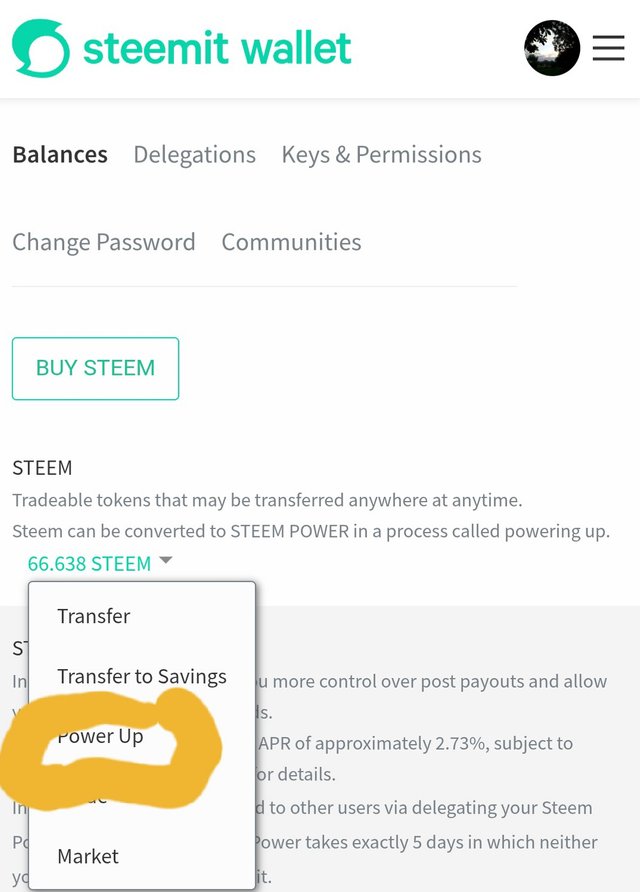Open the profile avatar picture
640x892 pixels.
click(552, 48)
